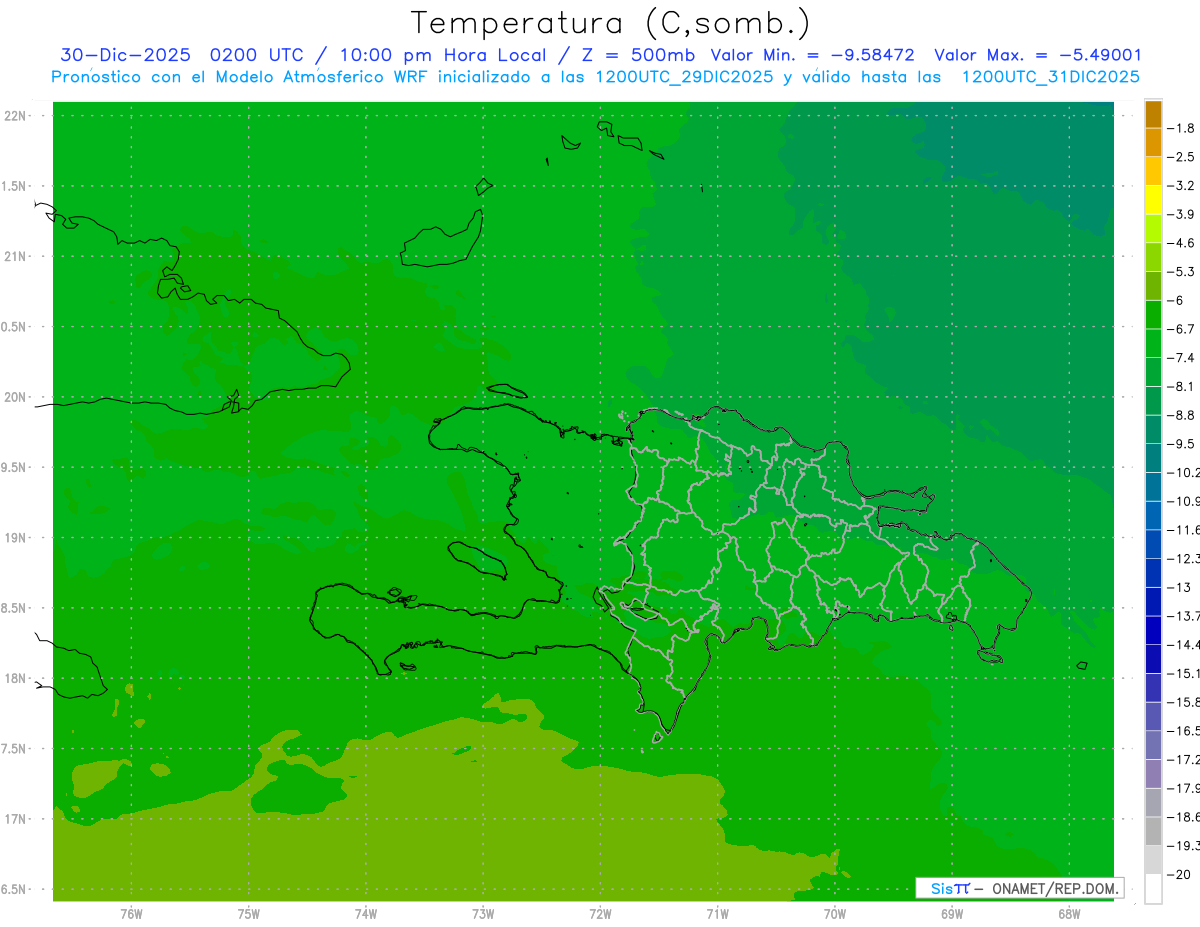This screenshot has width=1200, height=927.
Task: Click the 'Temperatura (C,somb.)' chart title
Action: [x=611, y=23]
